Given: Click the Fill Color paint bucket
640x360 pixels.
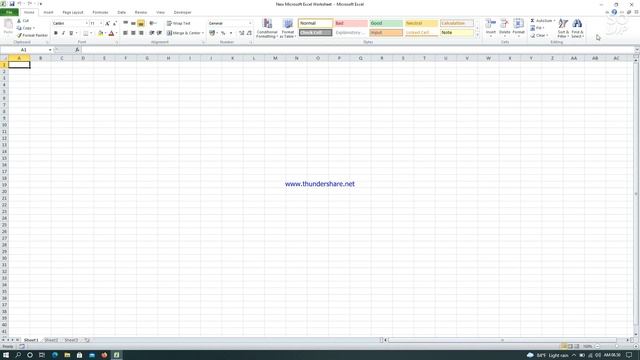Looking at the screenshot, I should pos(100,33).
